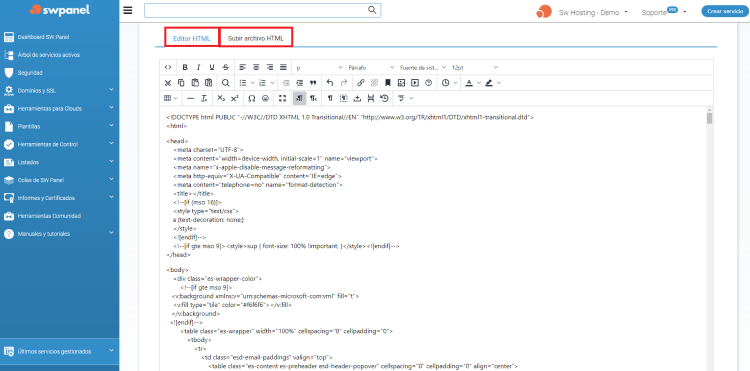Open the Fuente de sistema font dropdown
The image size is (750, 371).
point(423,67)
